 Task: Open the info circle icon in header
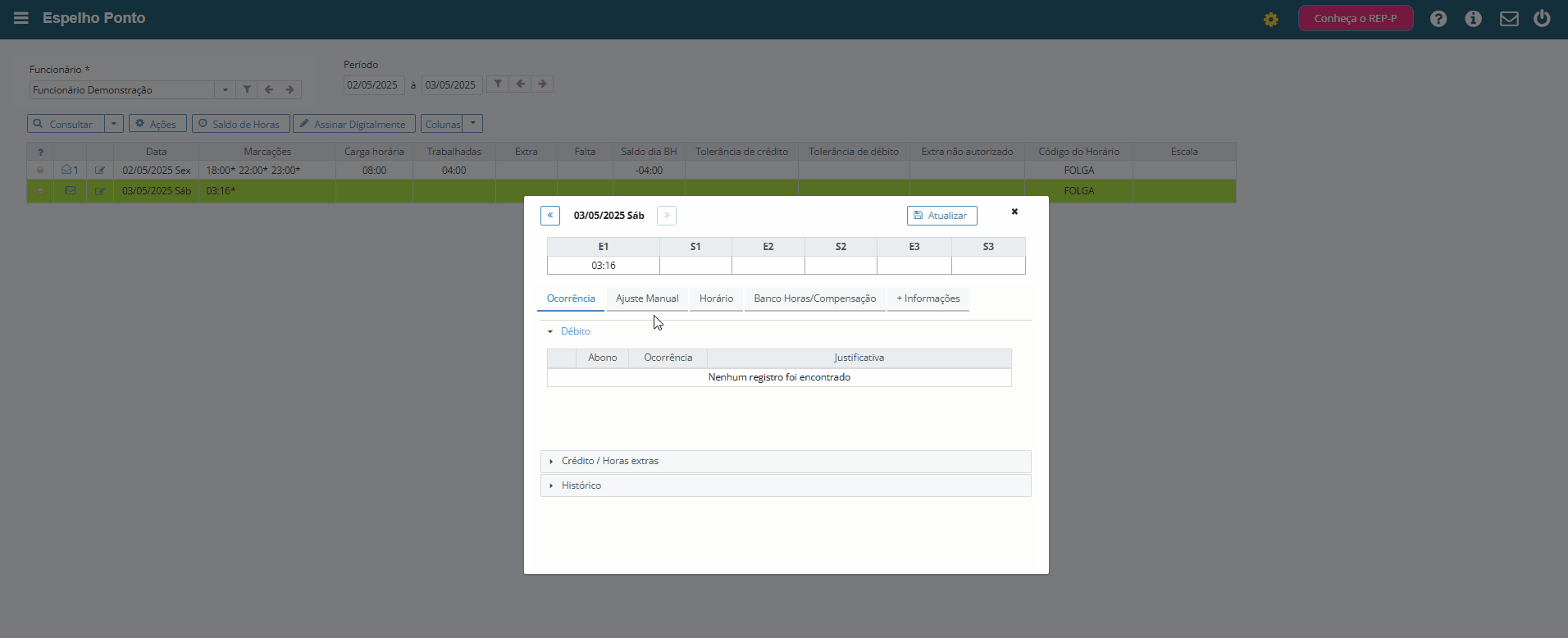click(x=1474, y=19)
